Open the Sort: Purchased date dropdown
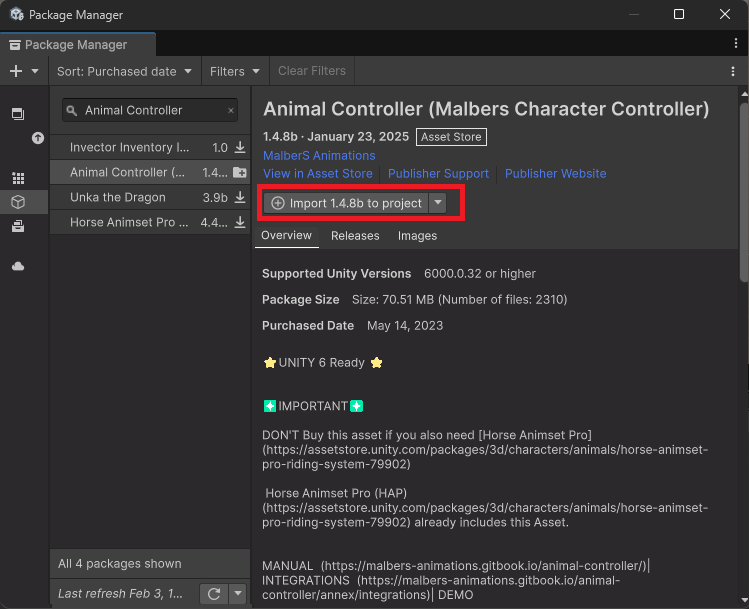The width and height of the screenshot is (749, 609). click(124, 71)
